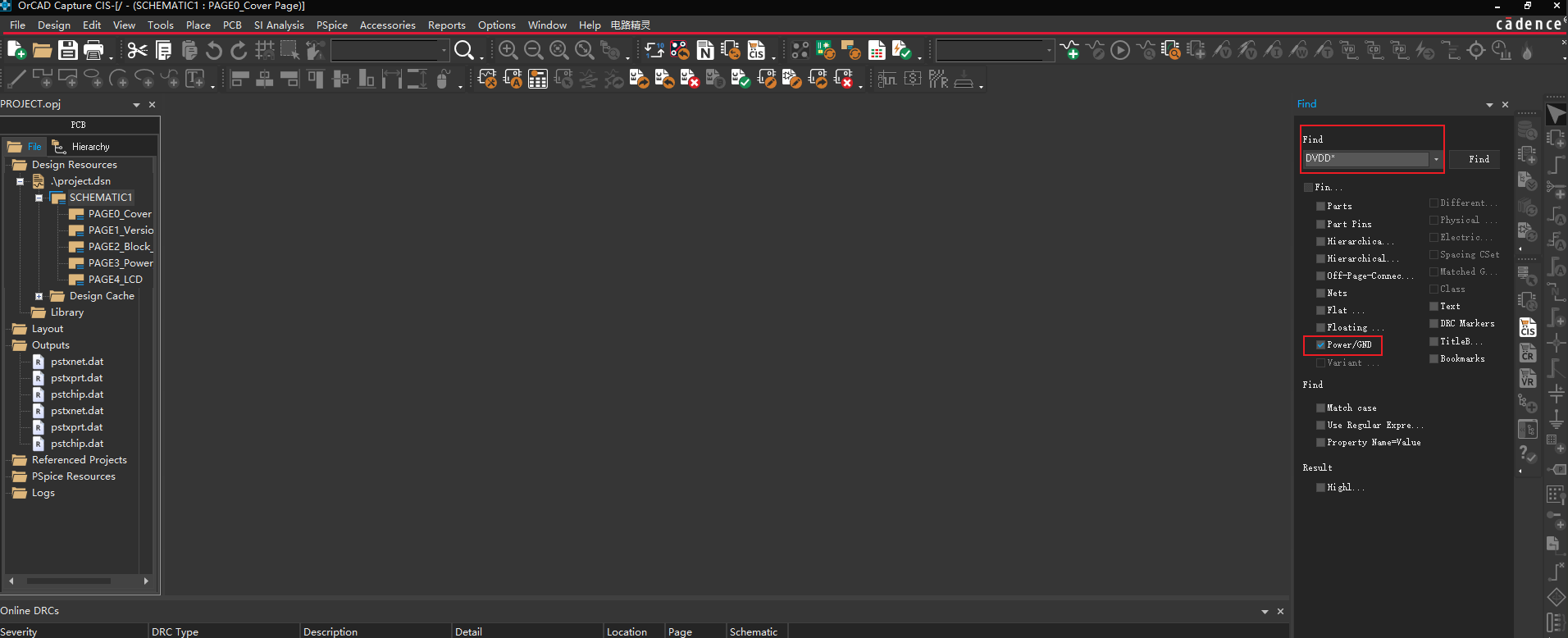Click the New Simulation Profile waveform-plus icon

(1069, 50)
